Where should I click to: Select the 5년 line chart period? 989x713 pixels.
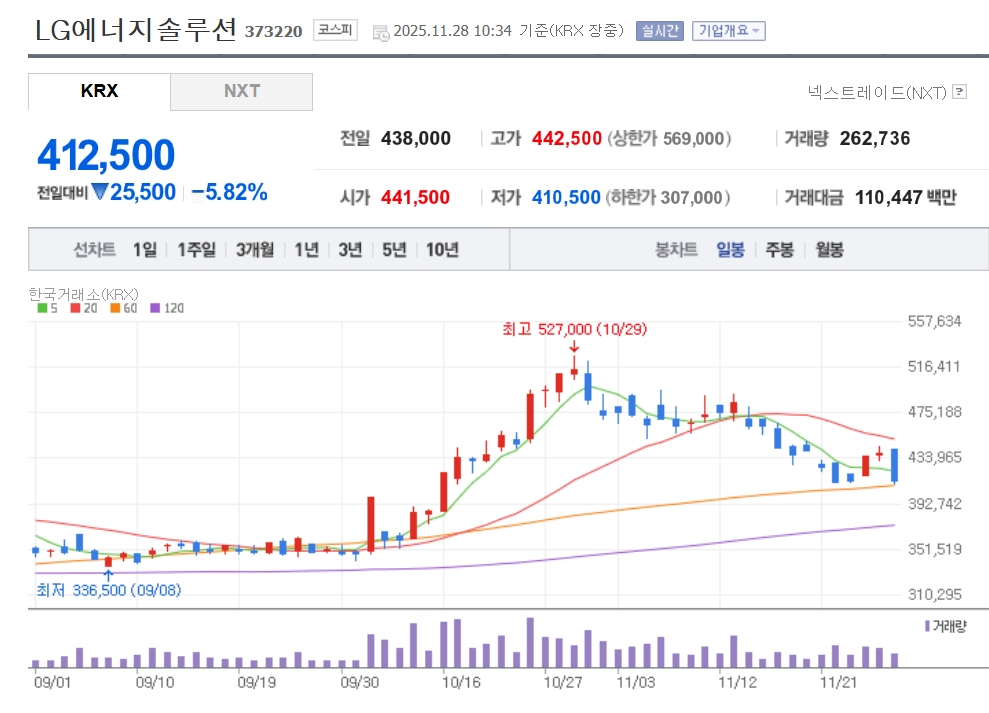(394, 250)
